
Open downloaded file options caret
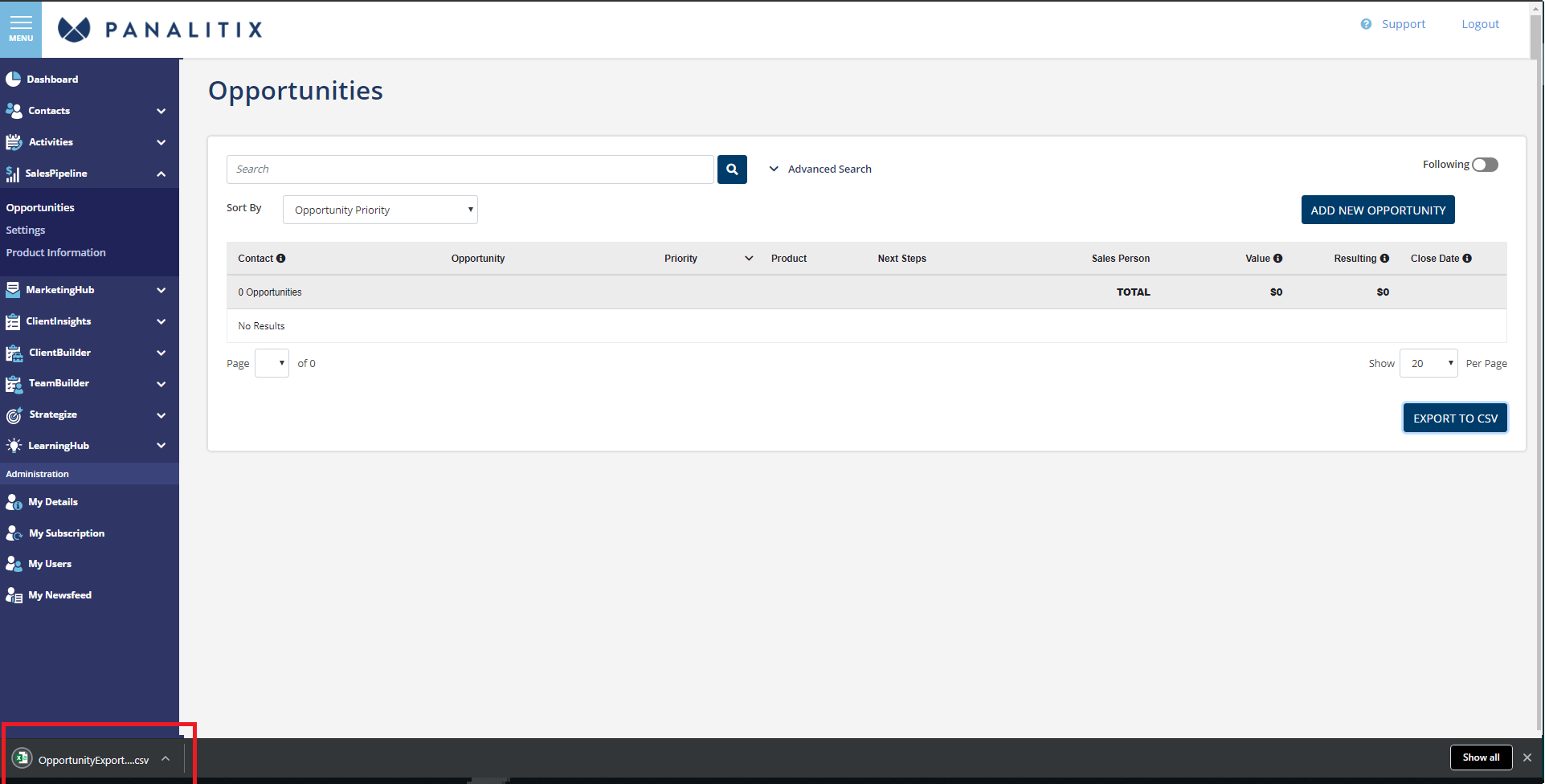tap(166, 758)
